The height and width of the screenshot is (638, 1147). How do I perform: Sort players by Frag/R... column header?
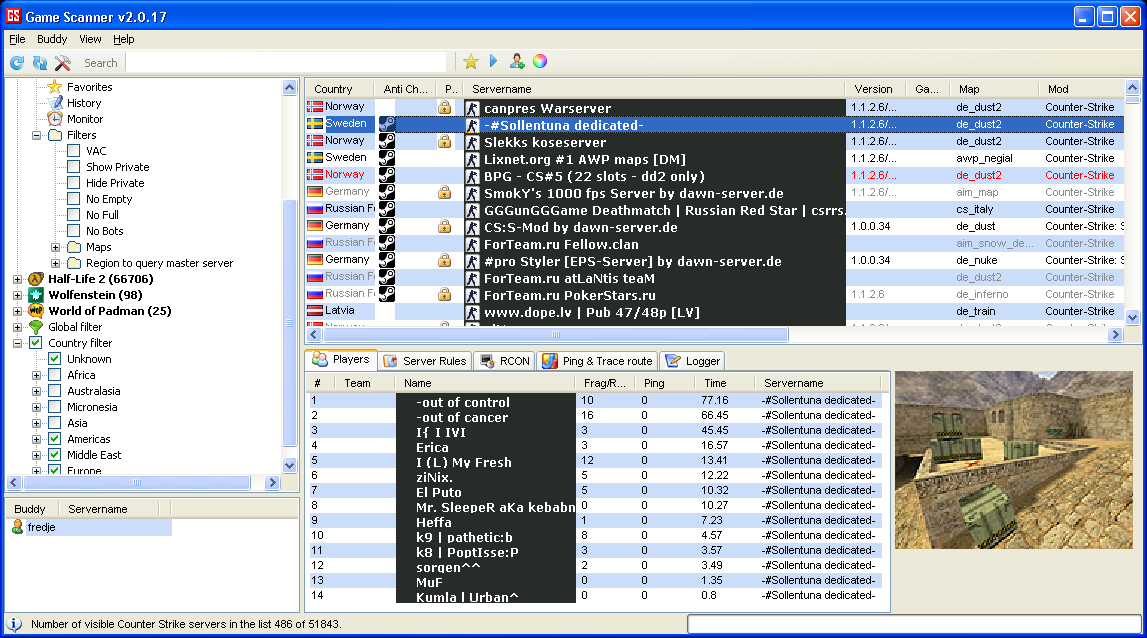pos(604,383)
